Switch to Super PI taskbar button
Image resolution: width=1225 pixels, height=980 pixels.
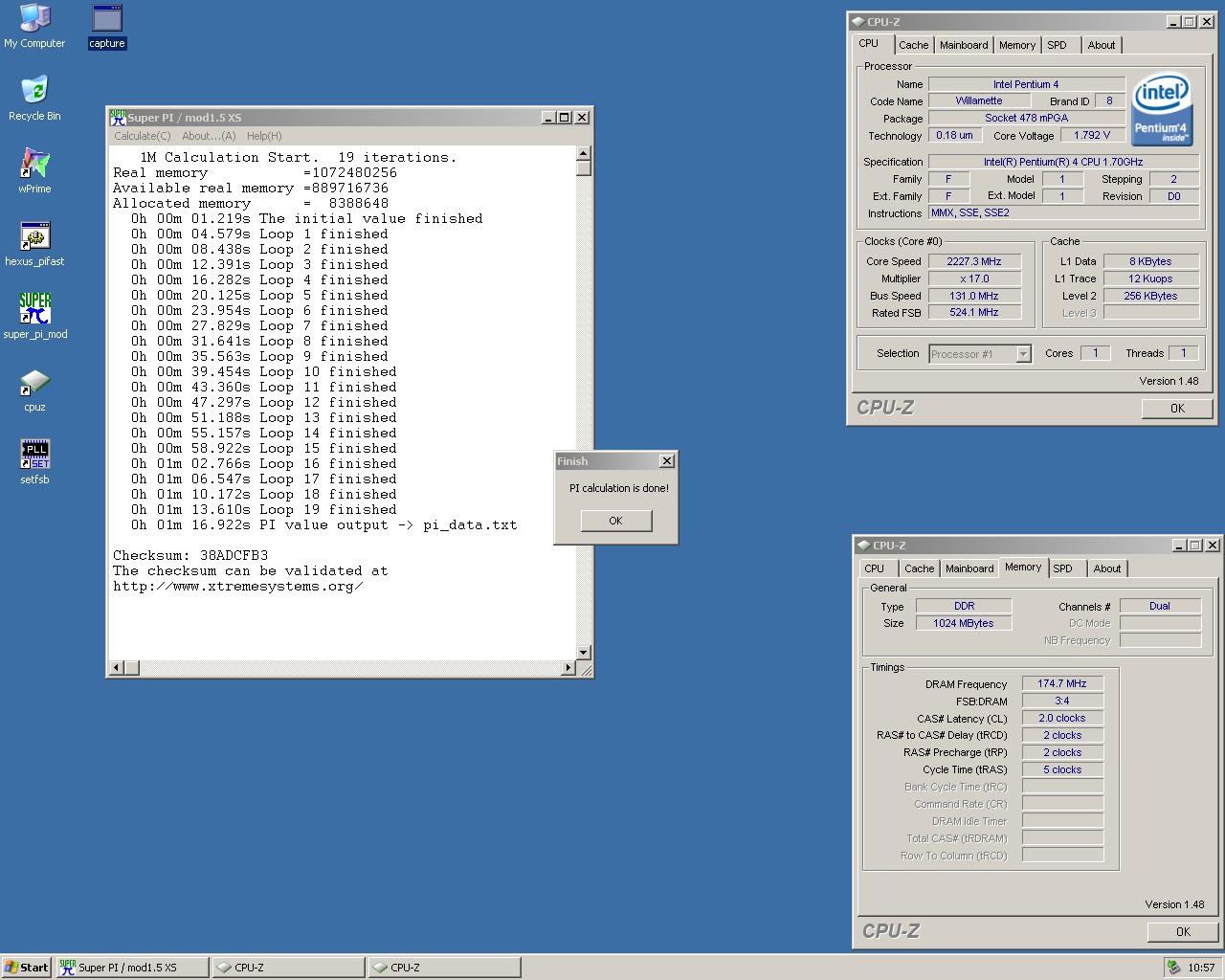tap(131, 968)
